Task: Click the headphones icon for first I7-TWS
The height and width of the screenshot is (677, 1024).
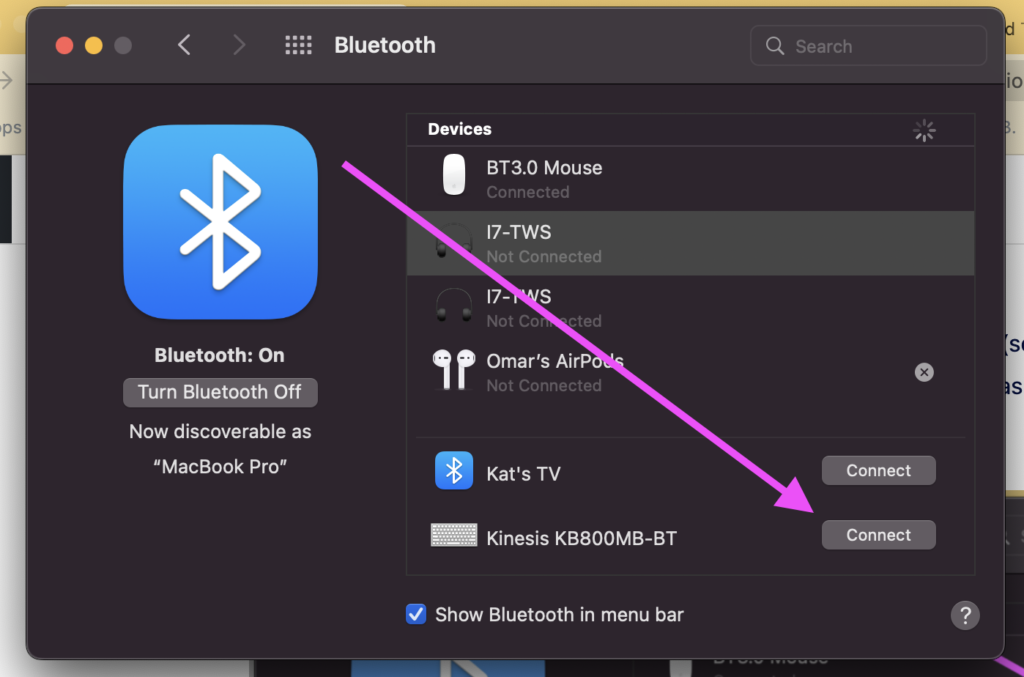Action: 454,243
